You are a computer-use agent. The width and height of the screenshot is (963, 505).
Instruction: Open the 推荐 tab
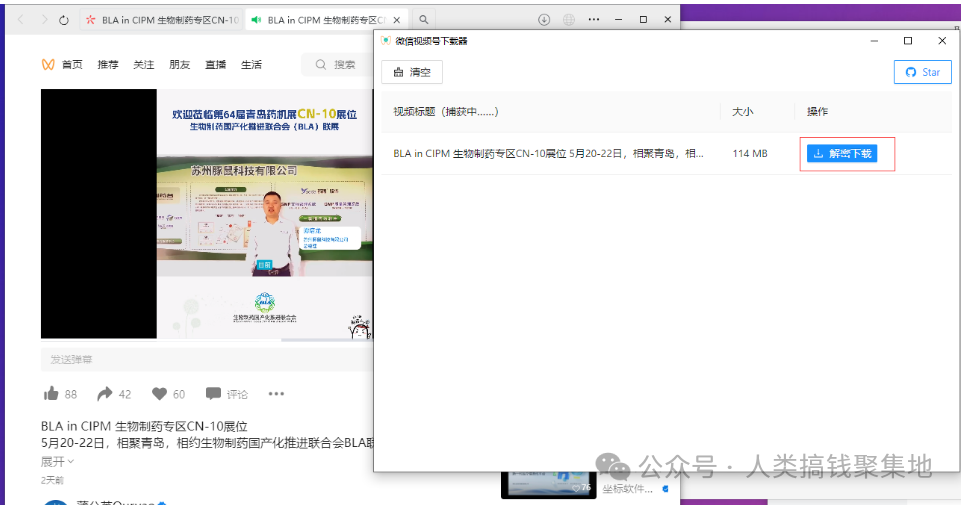coord(108,65)
